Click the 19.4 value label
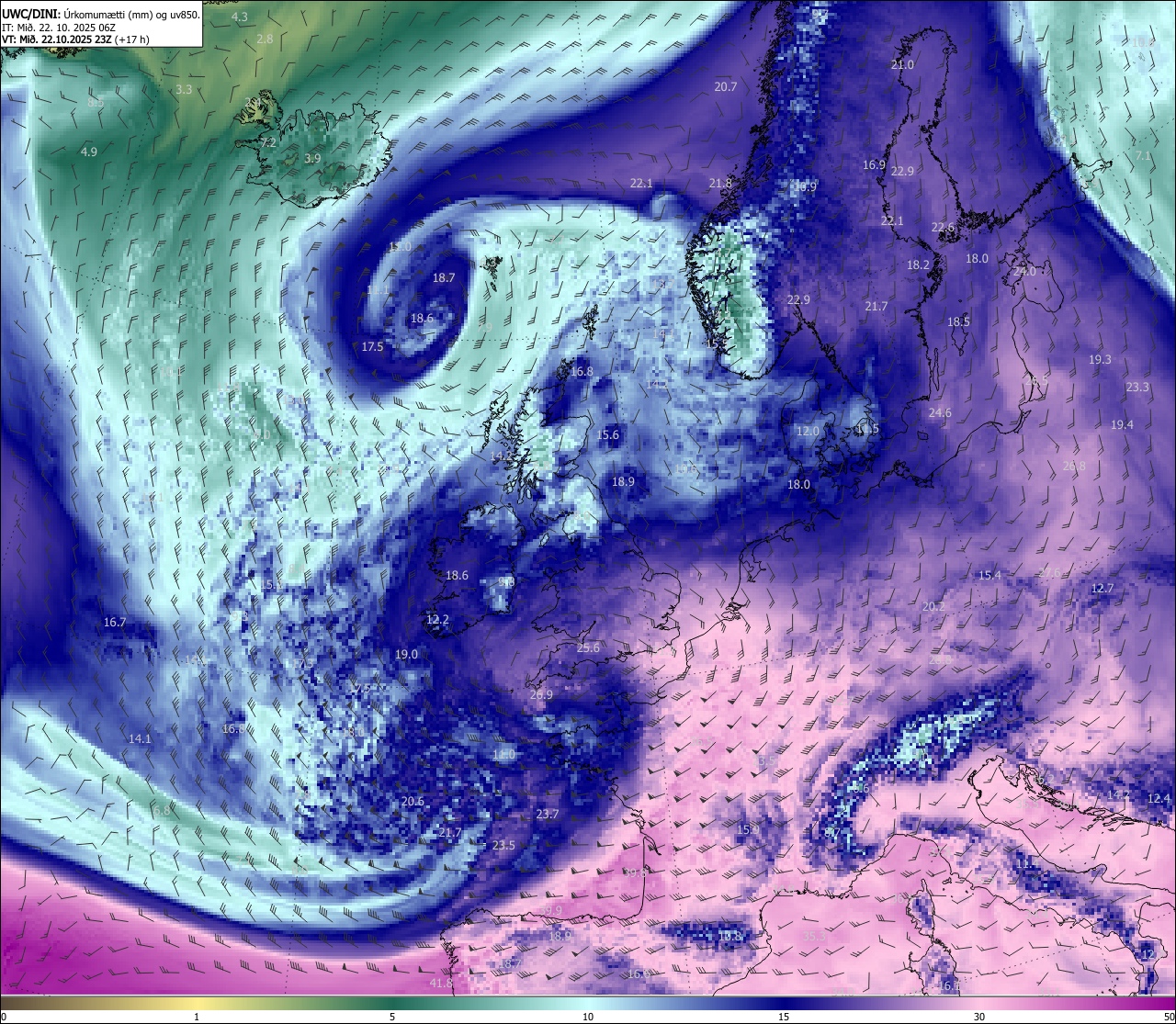Image resolution: width=1176 pixels, height=1024 pixels. point(1122,424)
